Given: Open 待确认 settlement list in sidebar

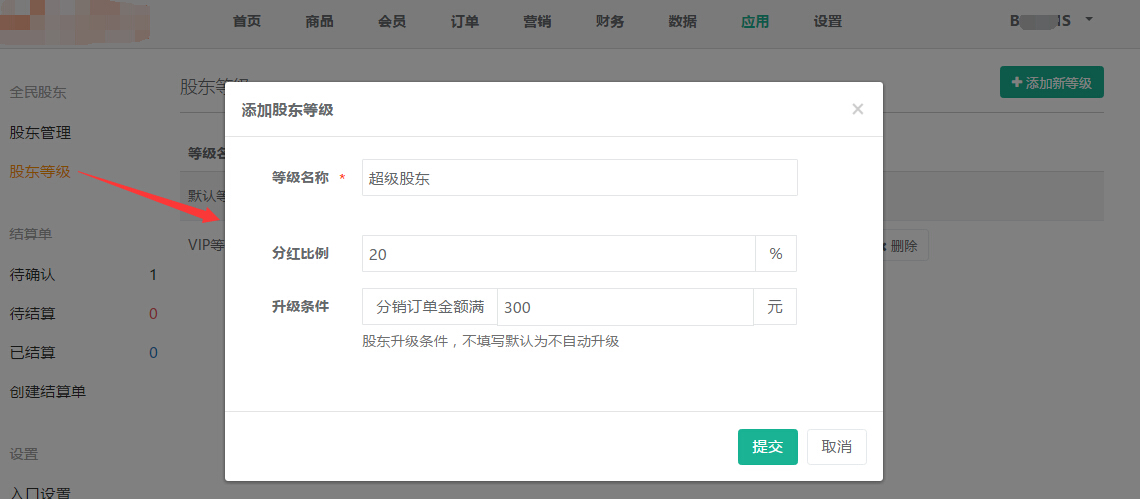Looking at the screenshot, I should [32, 275].
